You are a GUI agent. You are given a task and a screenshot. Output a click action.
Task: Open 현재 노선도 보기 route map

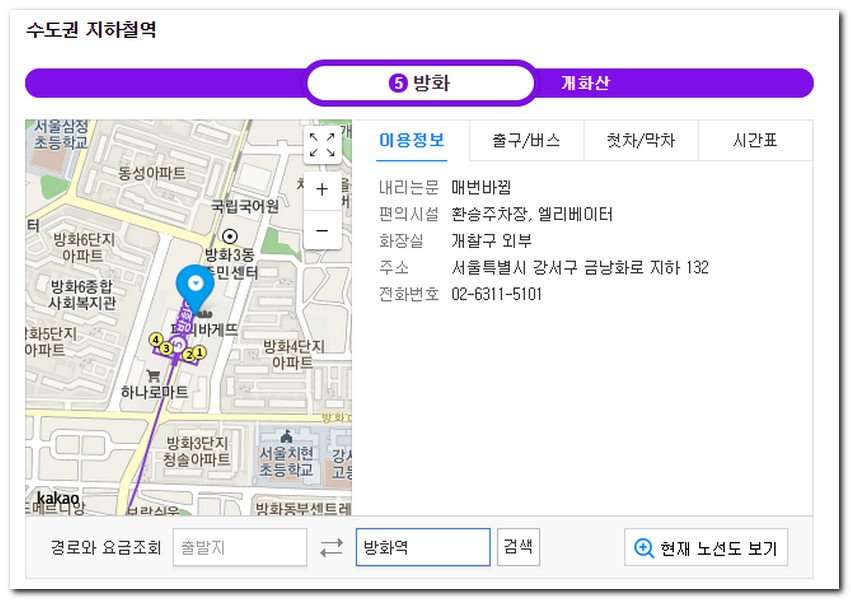coord(706,548)
